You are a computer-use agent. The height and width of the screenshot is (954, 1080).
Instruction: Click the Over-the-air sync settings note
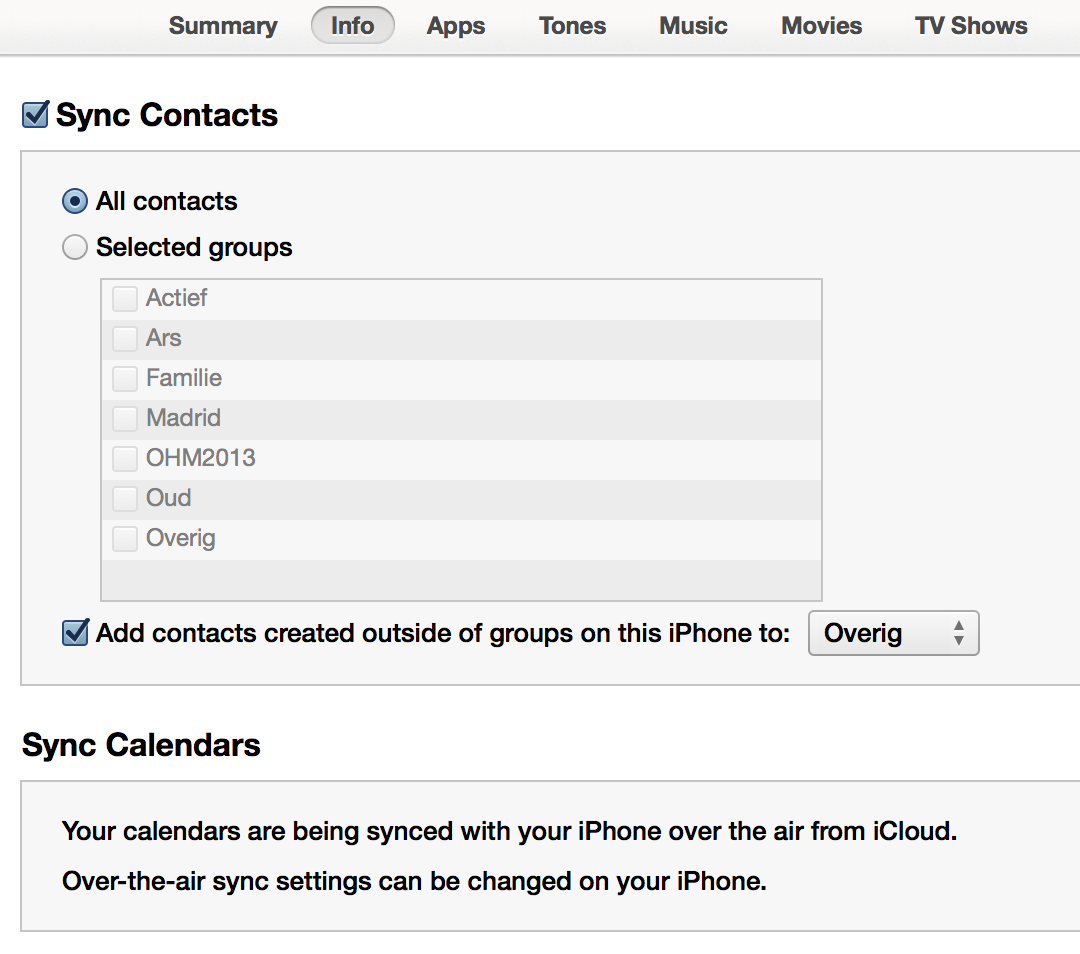[x=414, y=882]
